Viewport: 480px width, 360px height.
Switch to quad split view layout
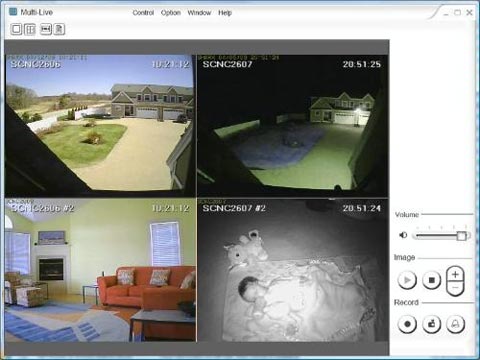click(x=30, y=29)
